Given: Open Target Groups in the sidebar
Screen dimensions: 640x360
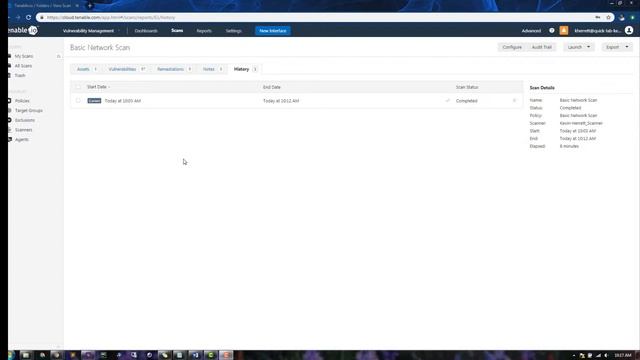Looking at the screenshot, I should (x=29, y=110).
